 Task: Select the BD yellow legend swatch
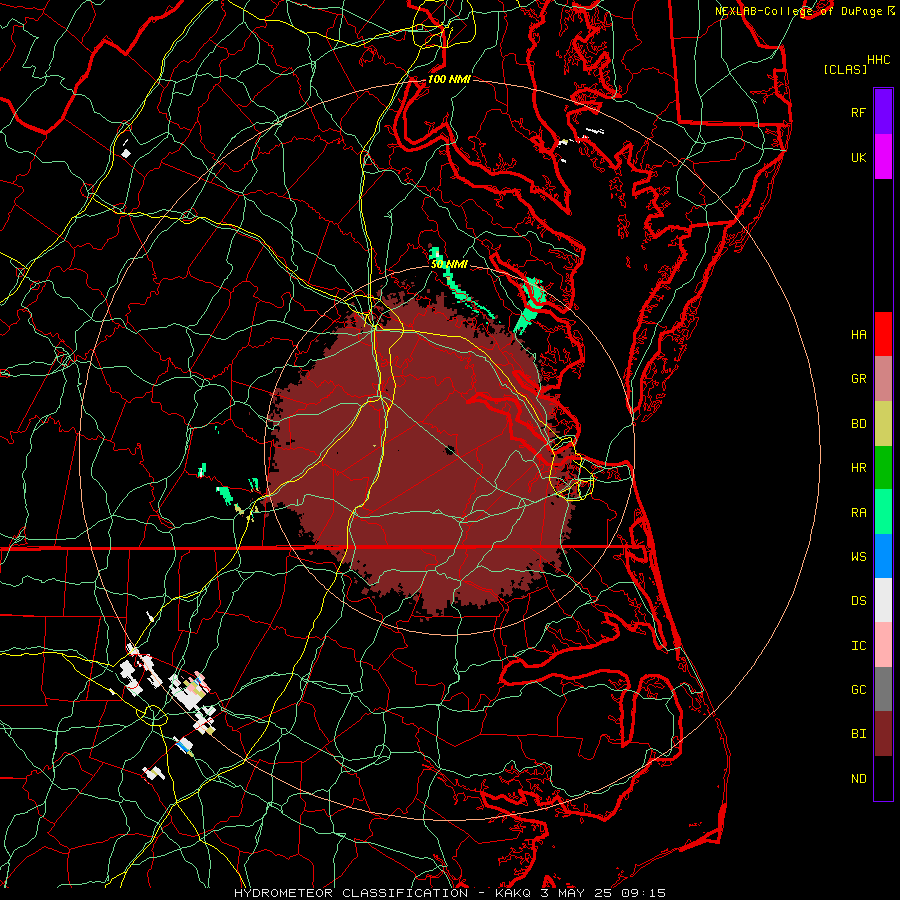click(883, 423)
